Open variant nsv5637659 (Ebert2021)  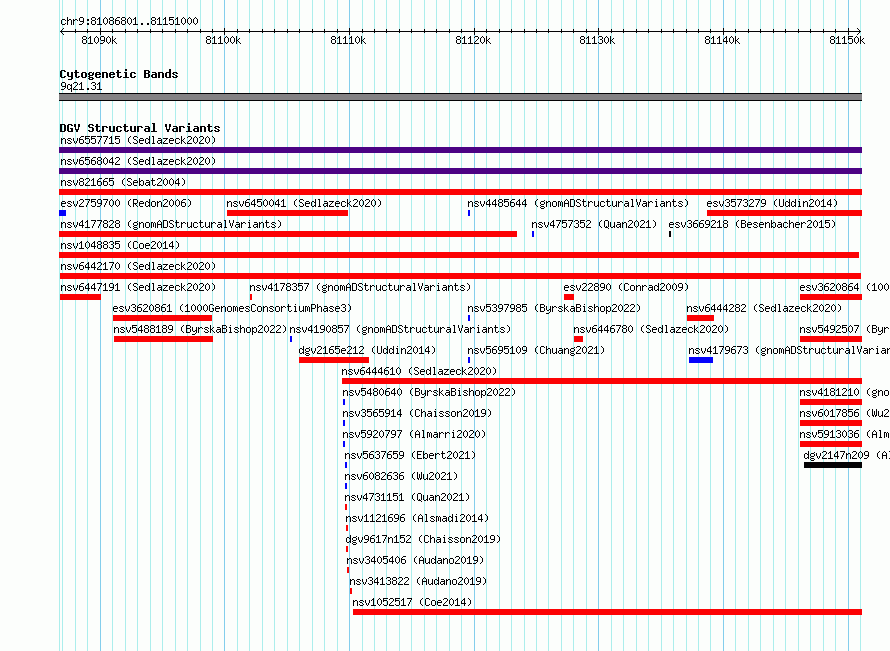pos(410,455)
